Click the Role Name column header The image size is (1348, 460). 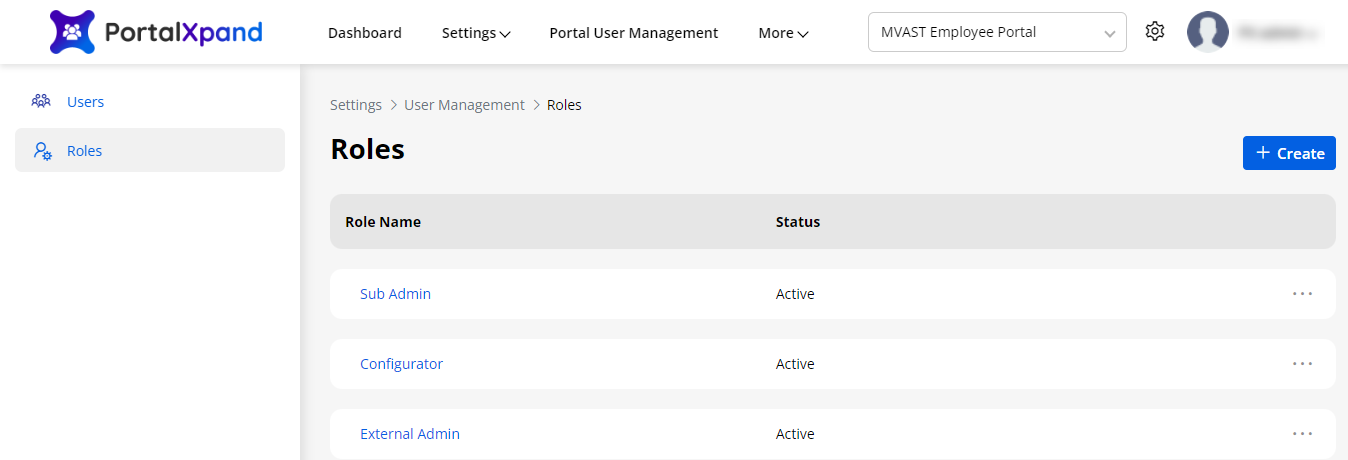383,222
